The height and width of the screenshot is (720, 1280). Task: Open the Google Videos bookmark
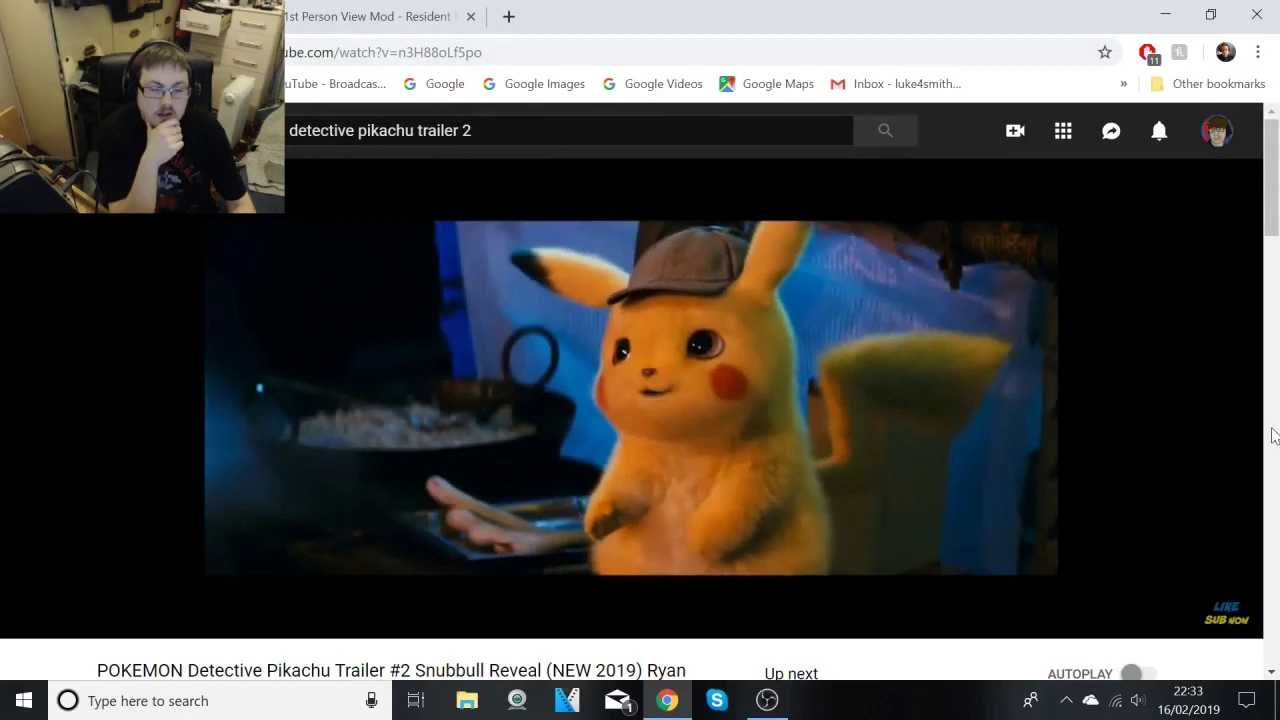(652, 84)
